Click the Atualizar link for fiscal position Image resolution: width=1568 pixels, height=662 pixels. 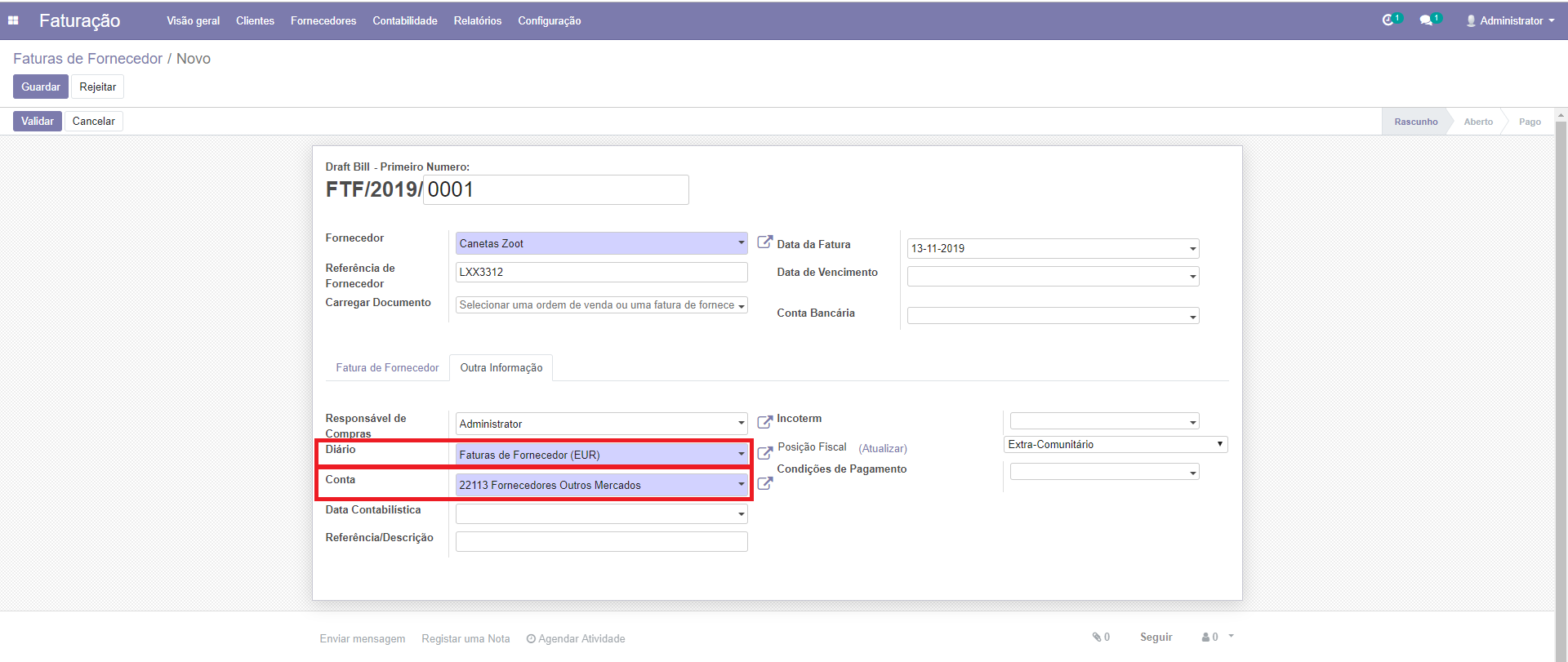pos(883,449)
